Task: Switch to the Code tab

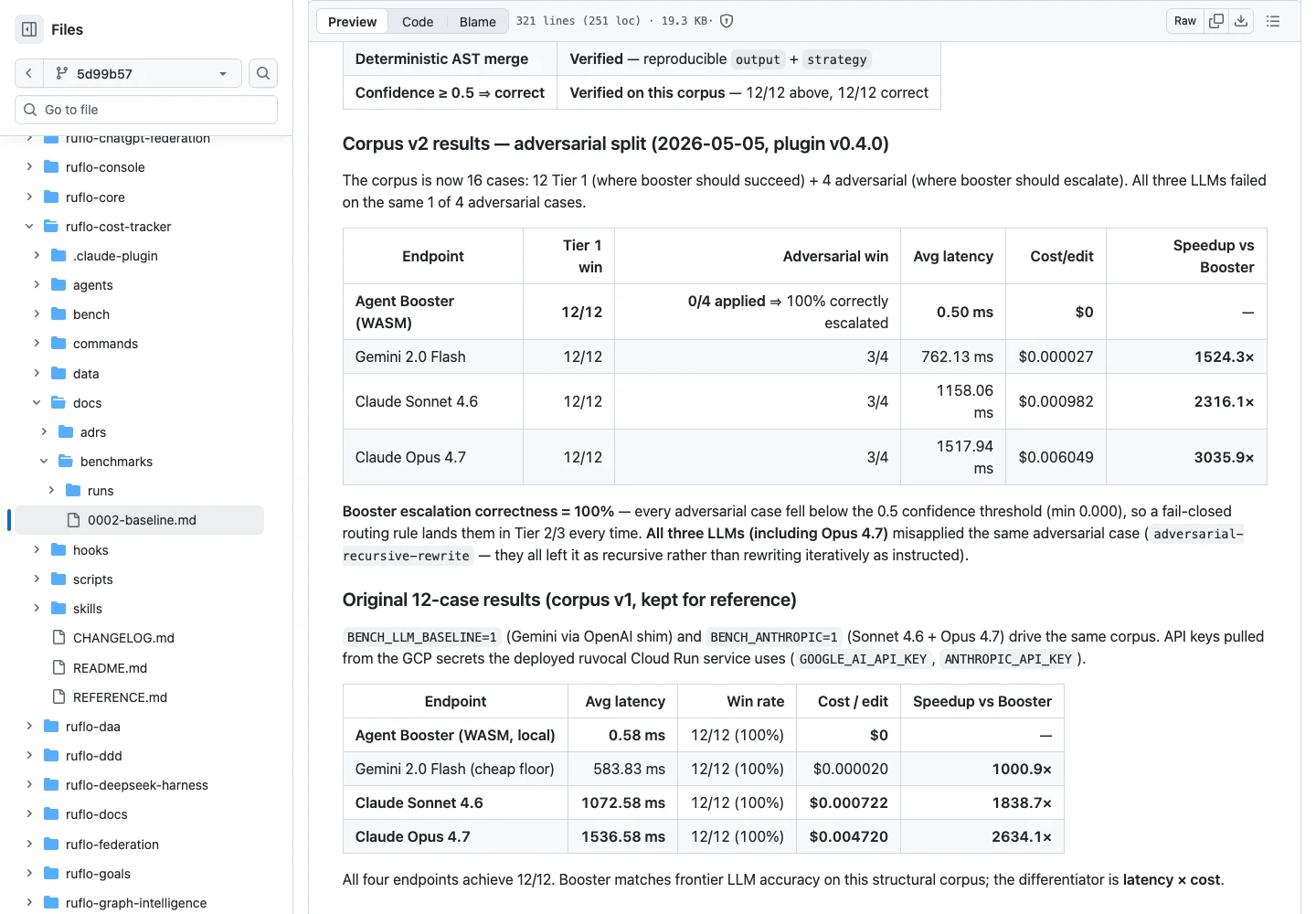Action: point(418,21)
